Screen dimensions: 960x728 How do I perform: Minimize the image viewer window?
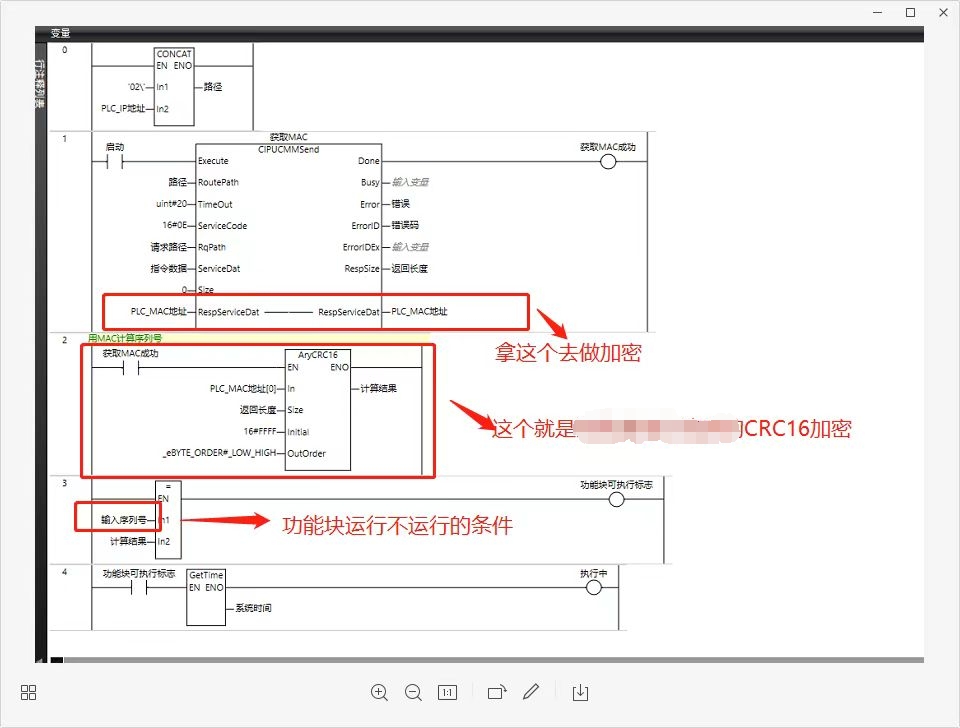tap(877, 12)
